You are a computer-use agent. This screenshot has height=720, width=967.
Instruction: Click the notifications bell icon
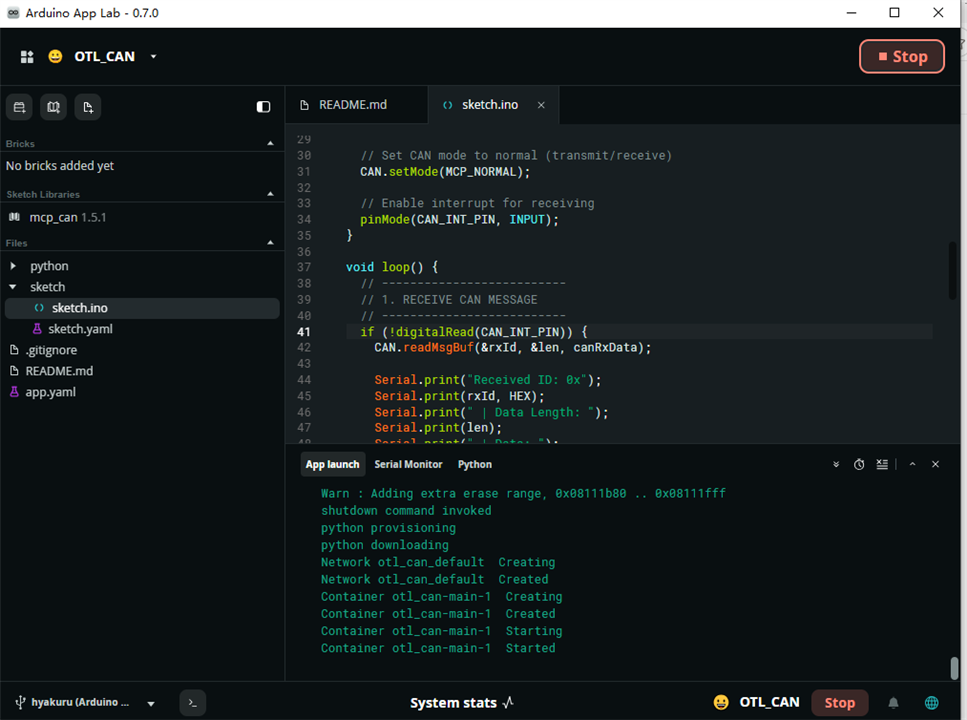(893, 703)
